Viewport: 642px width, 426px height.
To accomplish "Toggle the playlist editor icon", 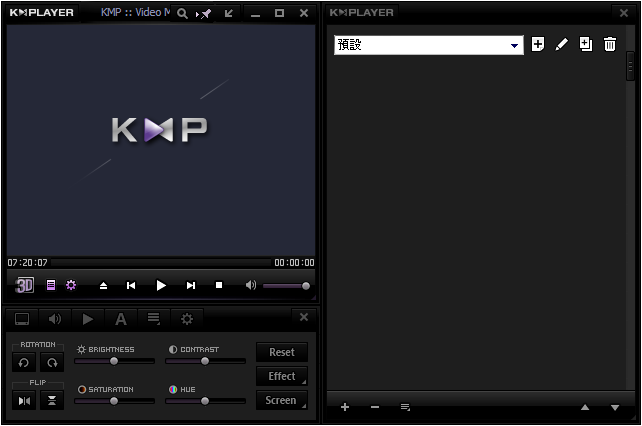I will pos(51,285).
